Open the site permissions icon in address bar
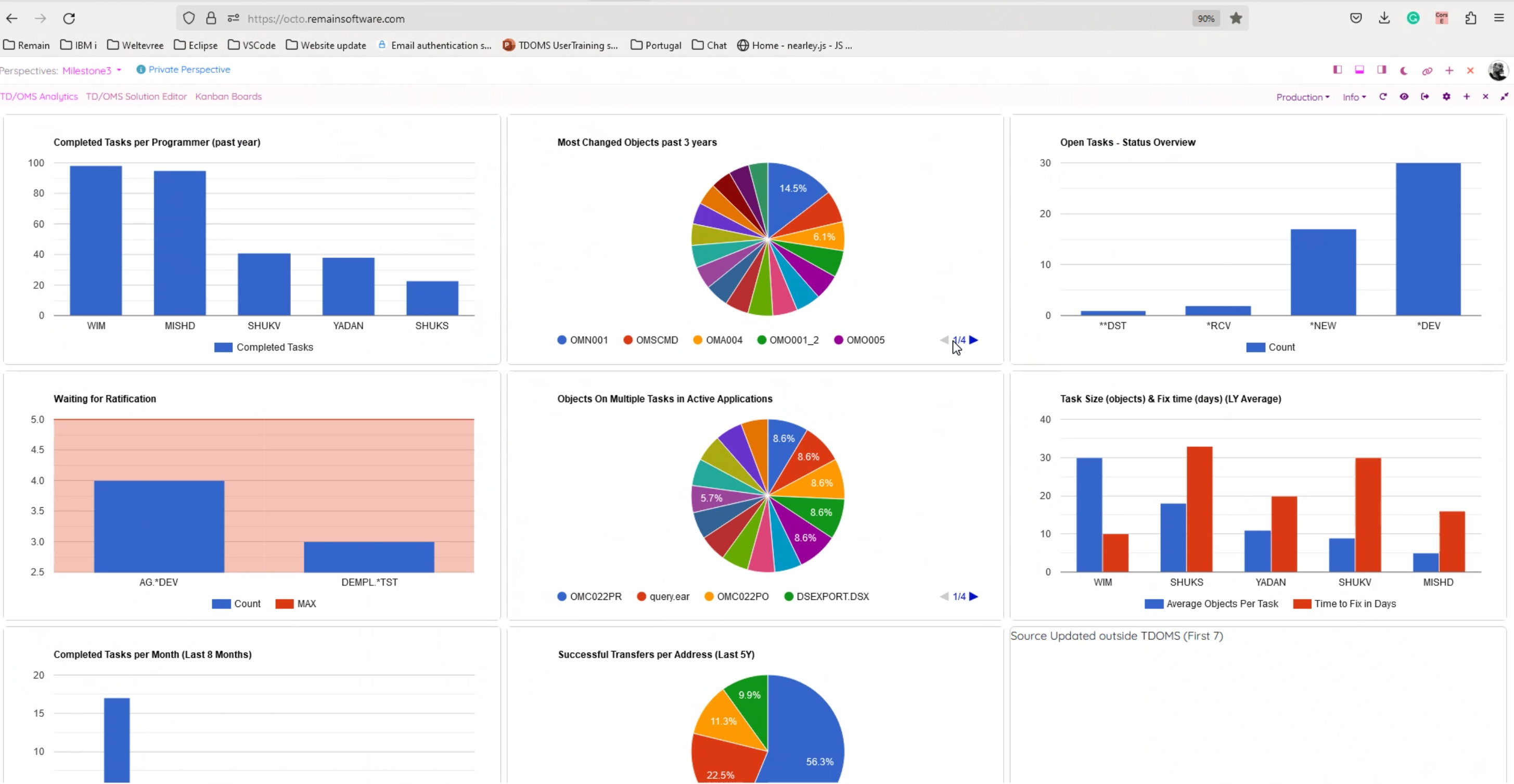This screenshot has width=1514, height=784. coord(233,18)
